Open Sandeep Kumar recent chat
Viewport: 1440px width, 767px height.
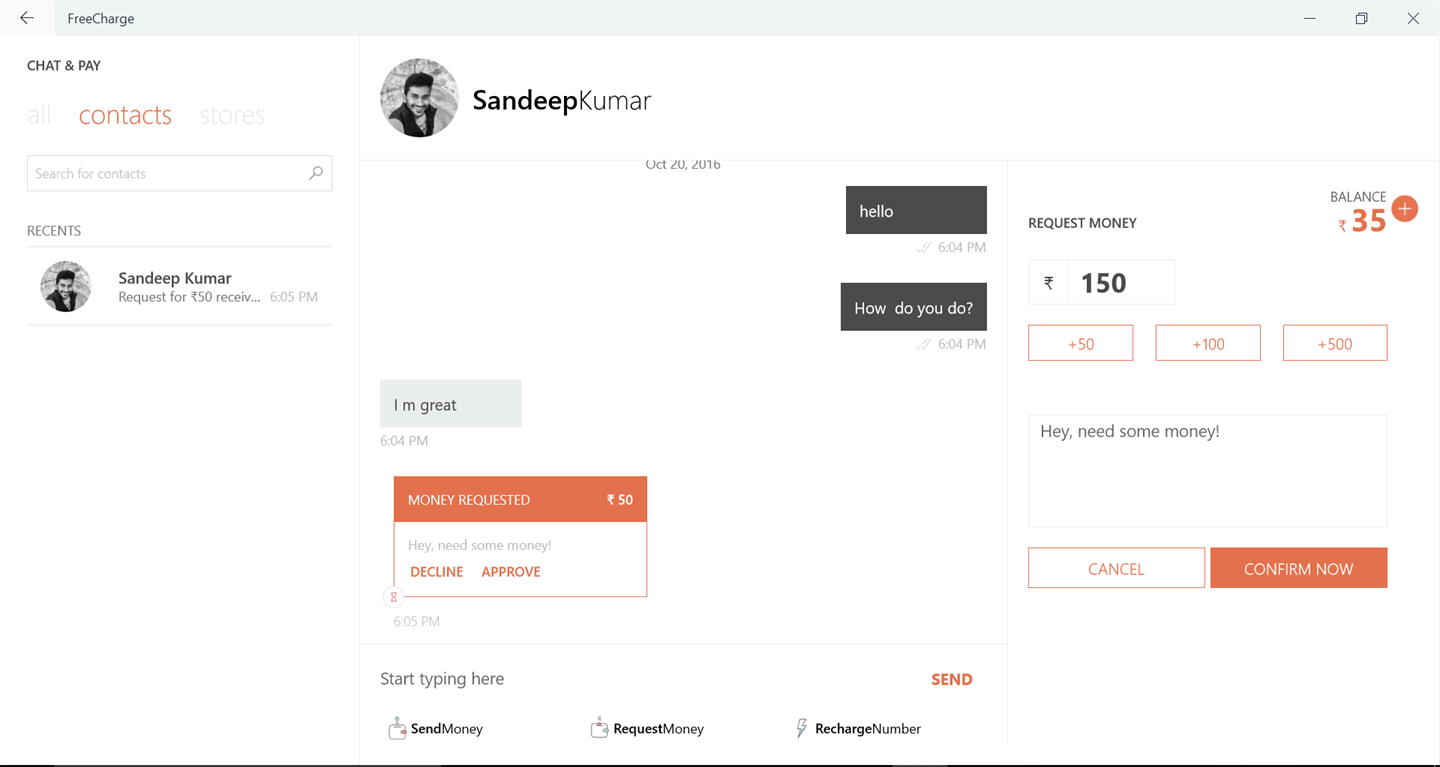180,286
